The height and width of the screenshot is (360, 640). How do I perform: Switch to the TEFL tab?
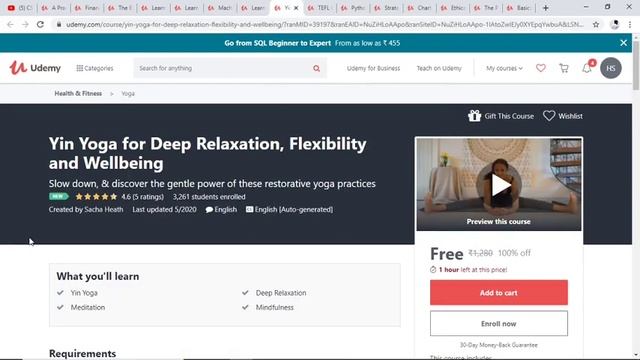point(320,8)
